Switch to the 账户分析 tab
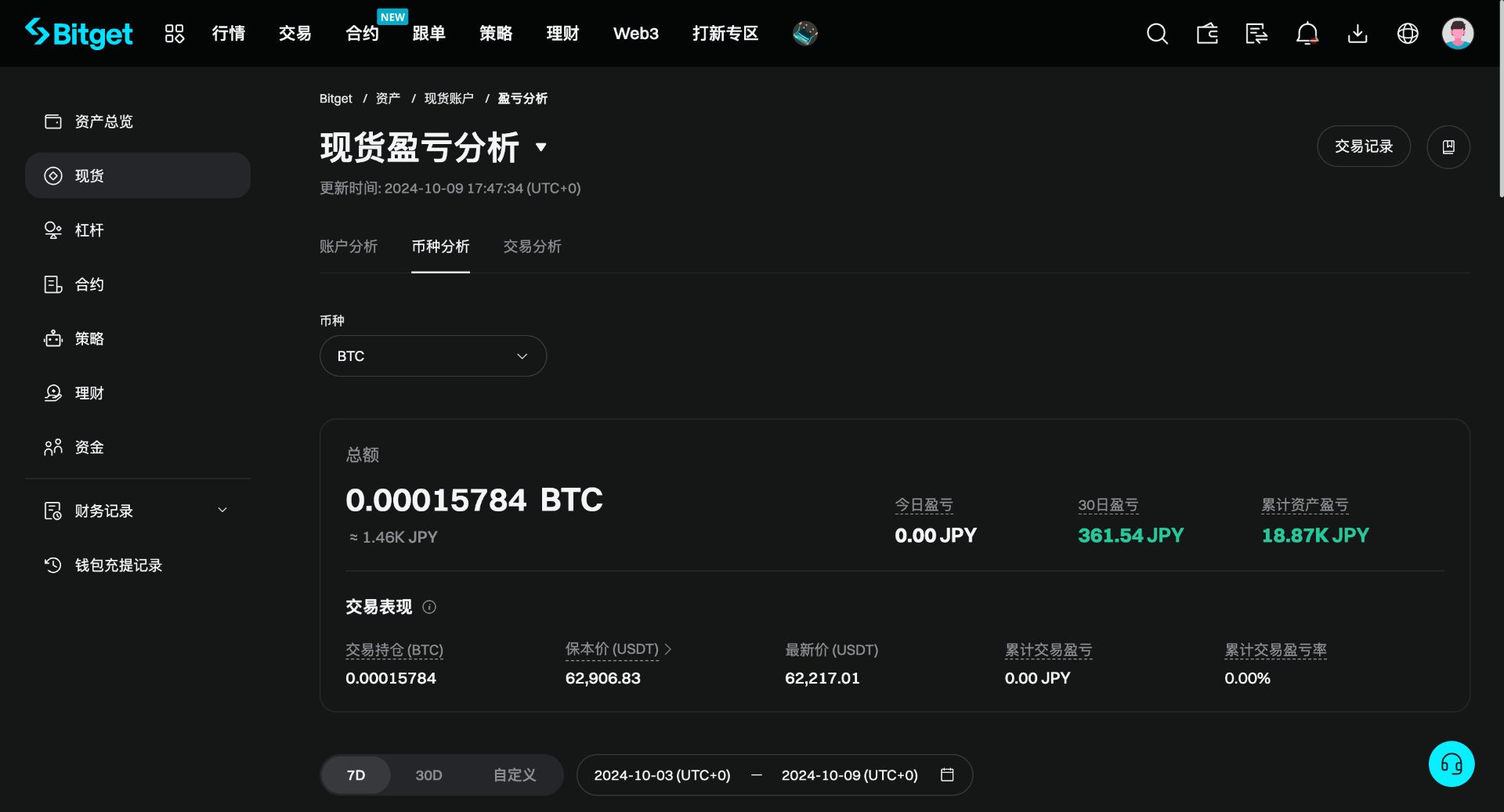The height and width of the screenshot is (812, 1504). click(x=349, y=246)
